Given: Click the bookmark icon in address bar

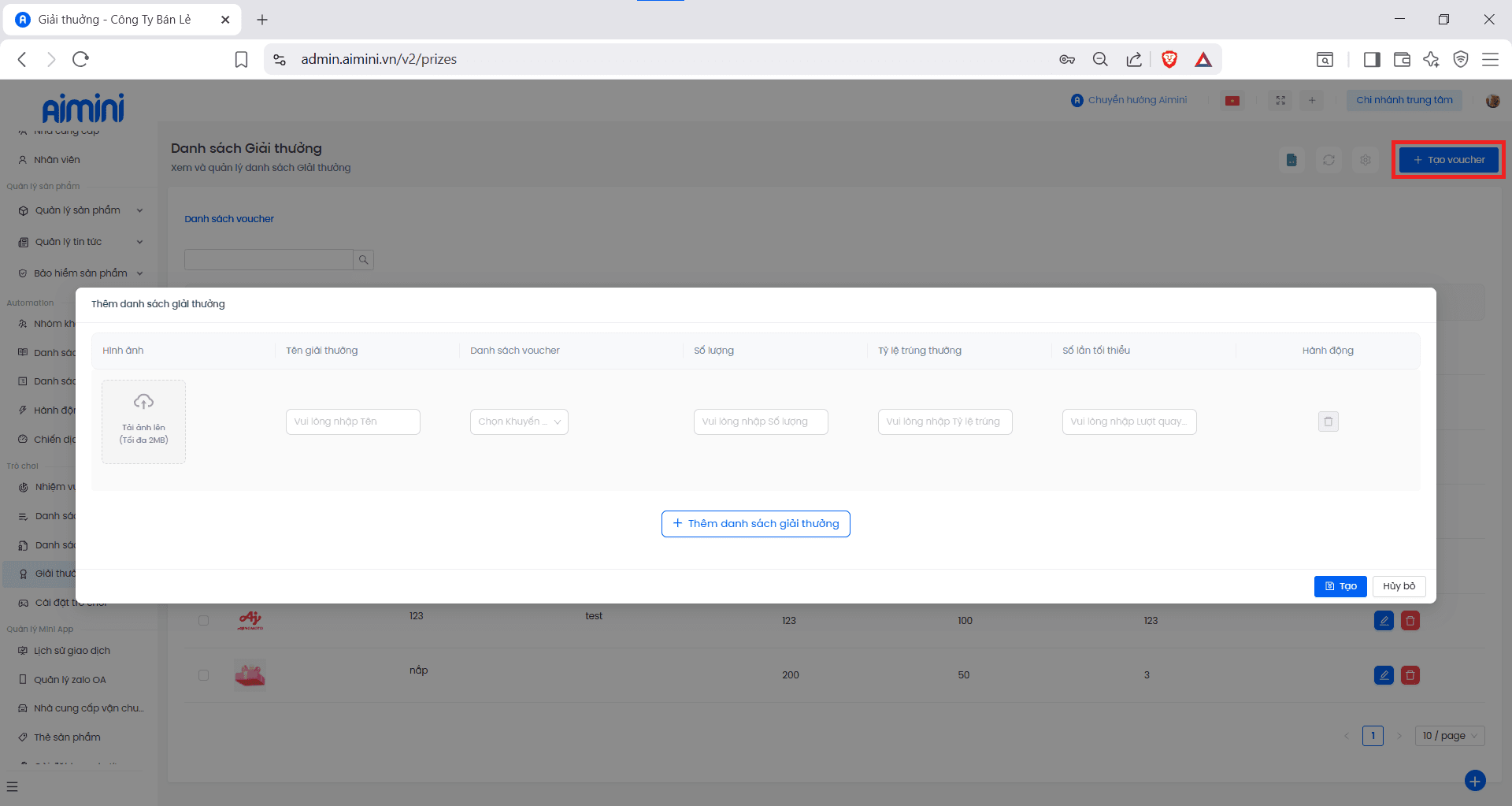Looking at the screenshot, I should [x=242, y=59].
